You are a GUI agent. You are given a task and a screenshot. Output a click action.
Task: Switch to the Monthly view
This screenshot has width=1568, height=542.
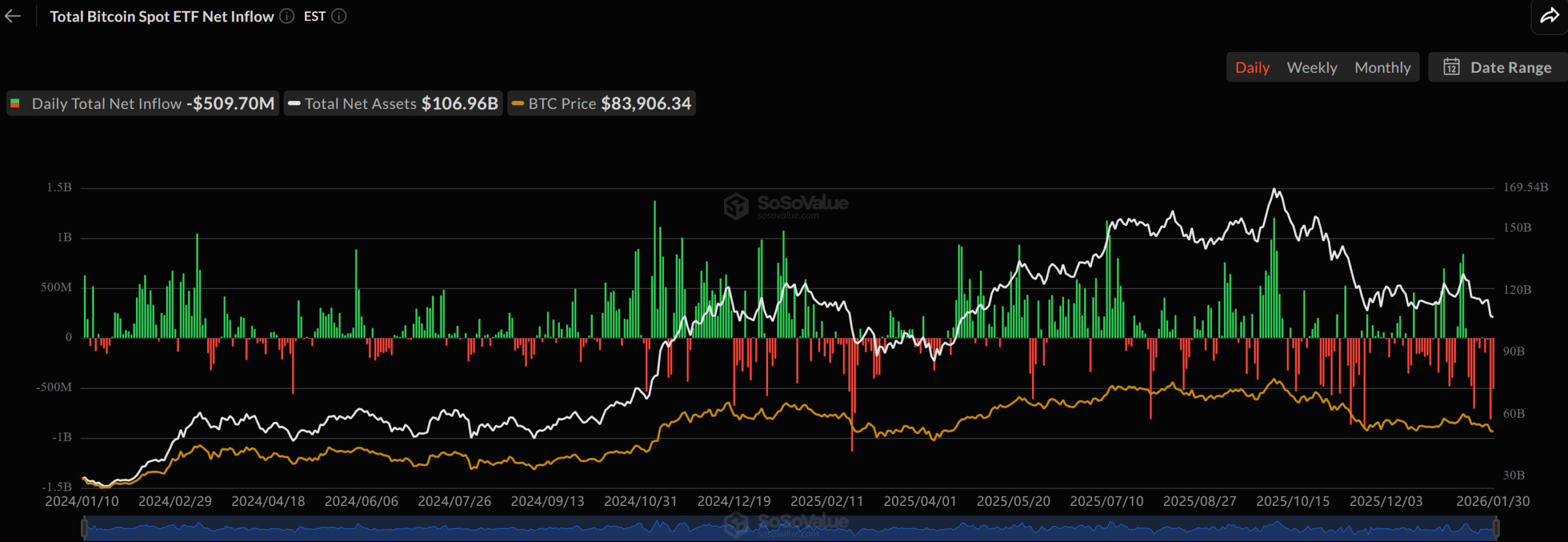(1382, 67)
